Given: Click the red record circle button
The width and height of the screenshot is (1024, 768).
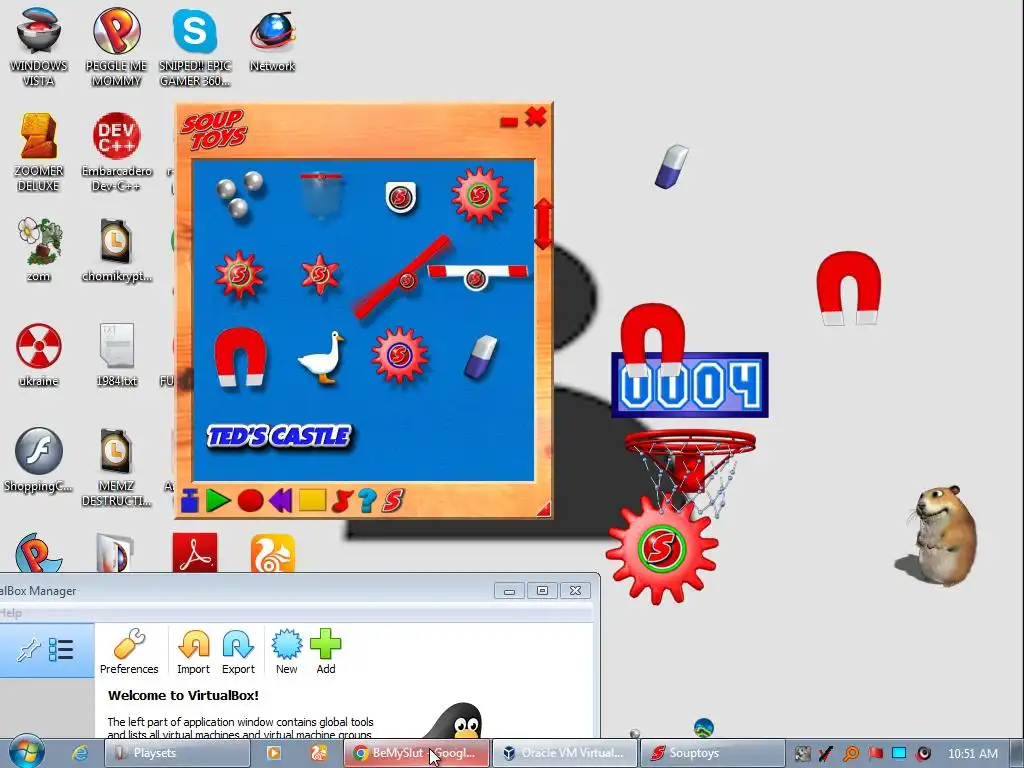Looking at the screenshot, I should click(250, 501).
